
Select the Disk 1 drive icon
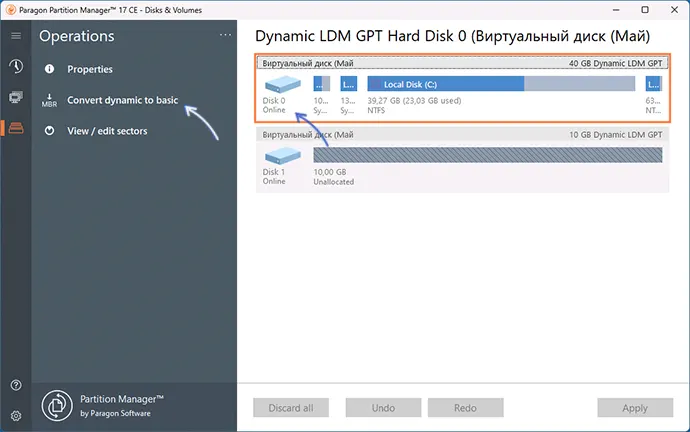coord(283,156)
